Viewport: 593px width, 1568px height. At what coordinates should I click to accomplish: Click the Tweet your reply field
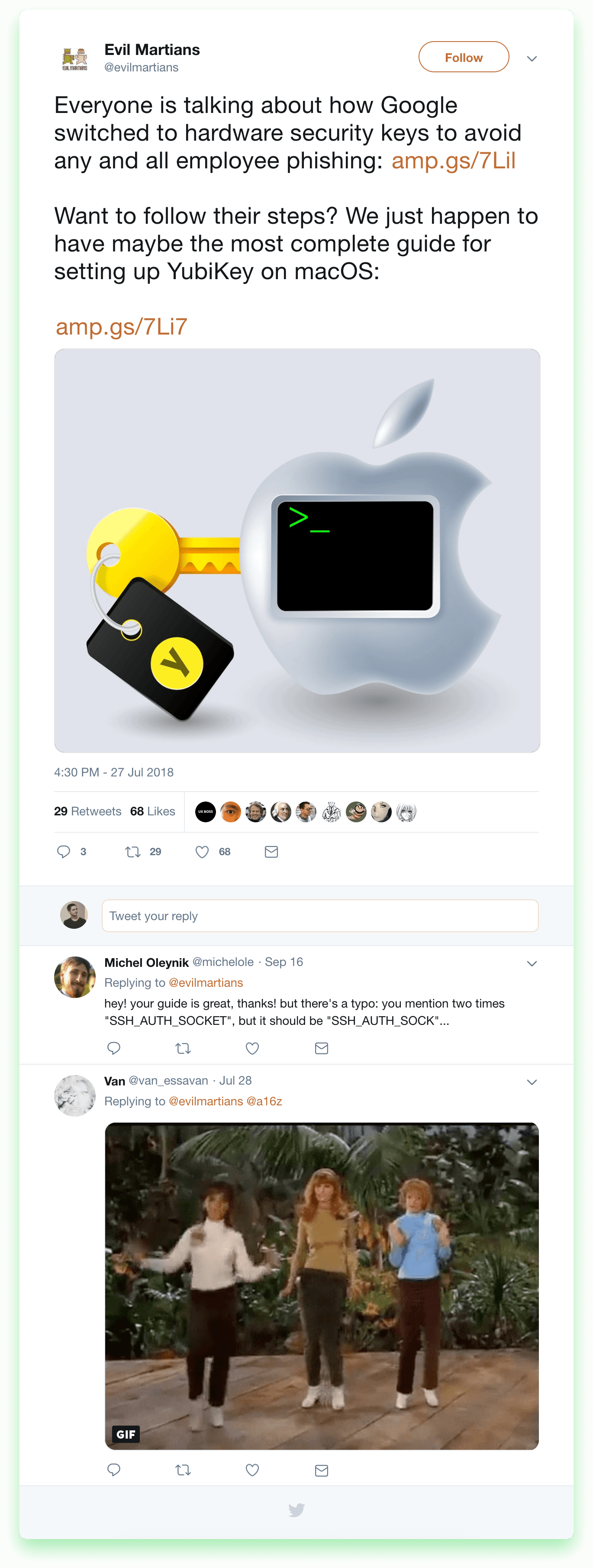(319, 915)
